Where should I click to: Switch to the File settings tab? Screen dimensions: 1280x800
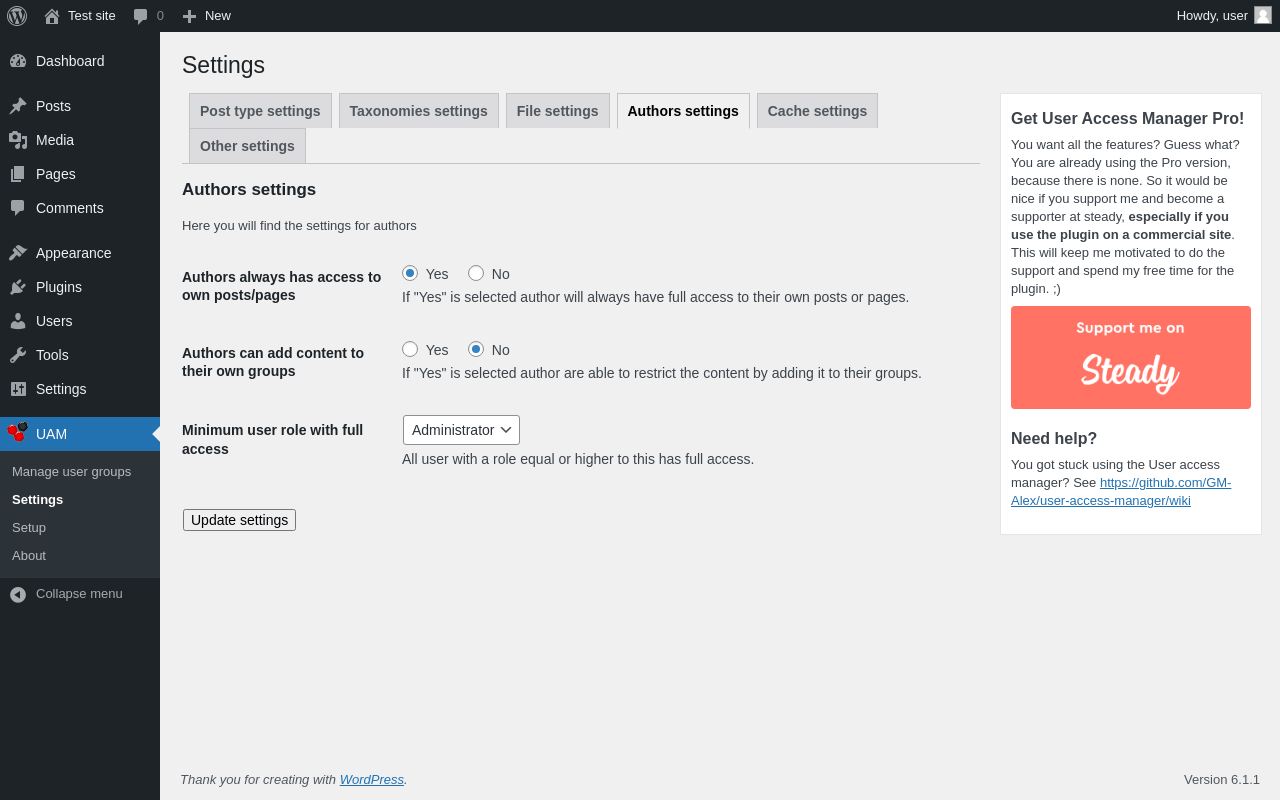click(x=557, y=111)
